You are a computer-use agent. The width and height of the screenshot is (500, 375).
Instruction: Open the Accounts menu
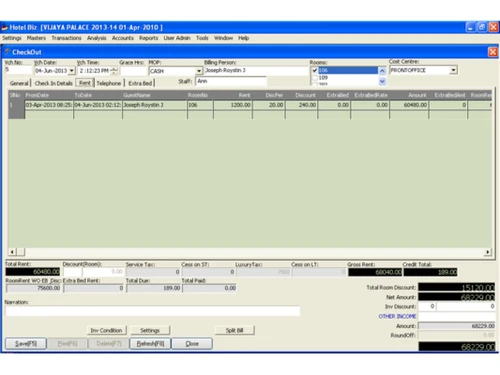(123, 38)
